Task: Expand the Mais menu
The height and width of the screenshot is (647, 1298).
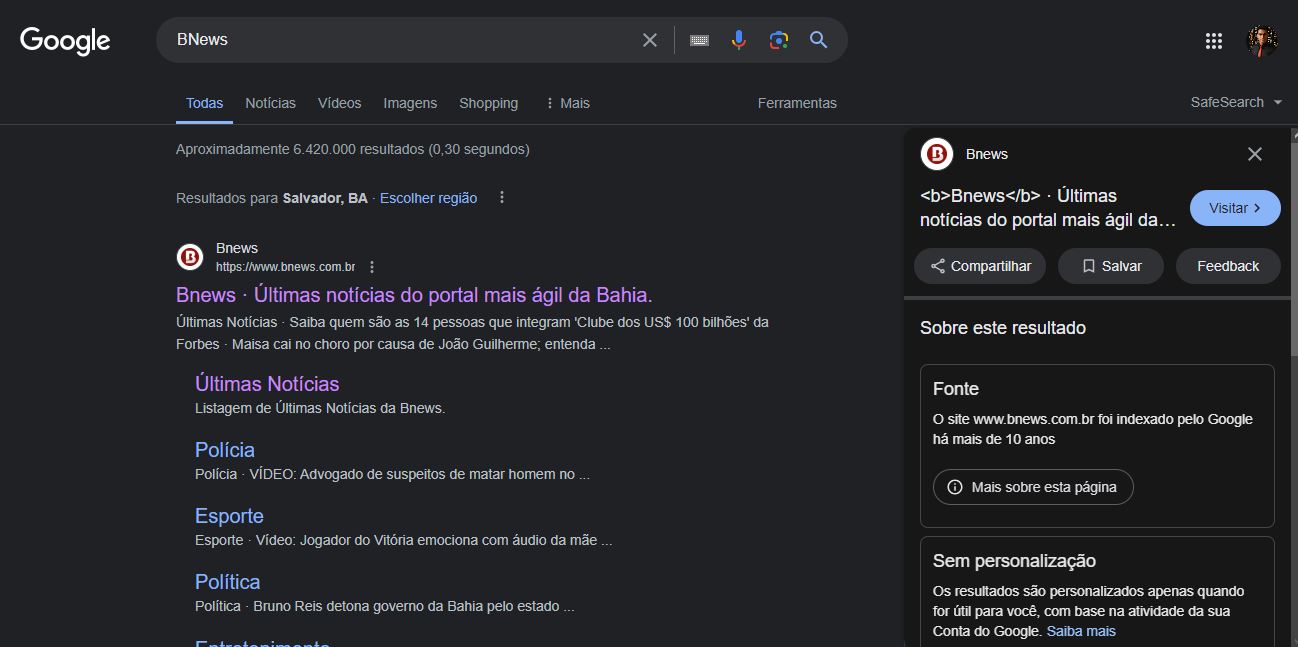Action: [x=567, y=103]
